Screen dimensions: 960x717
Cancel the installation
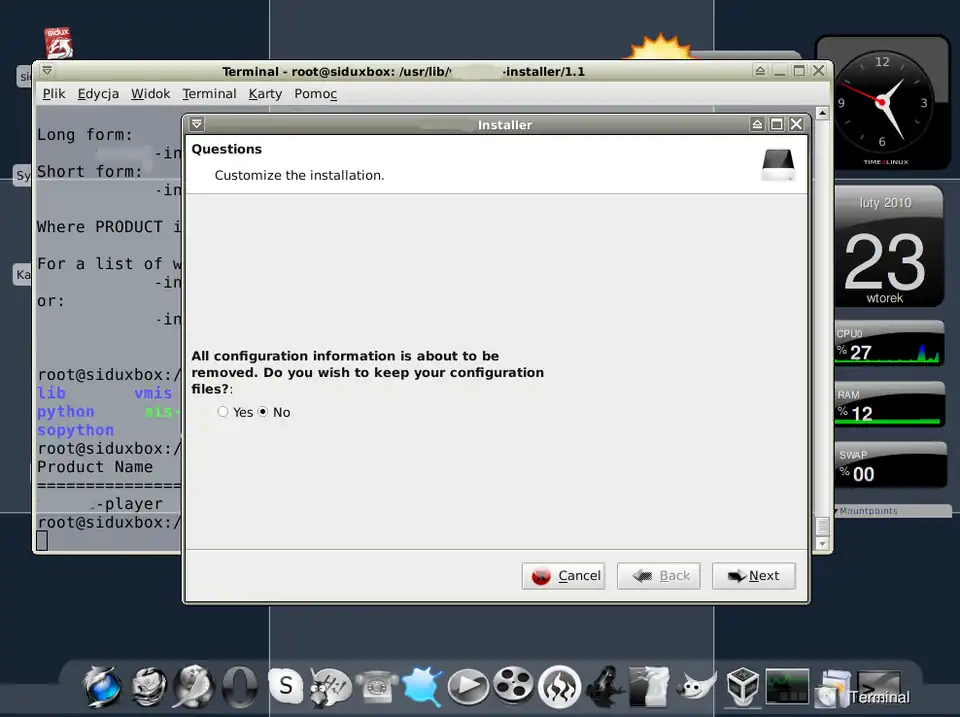(564, 576)
